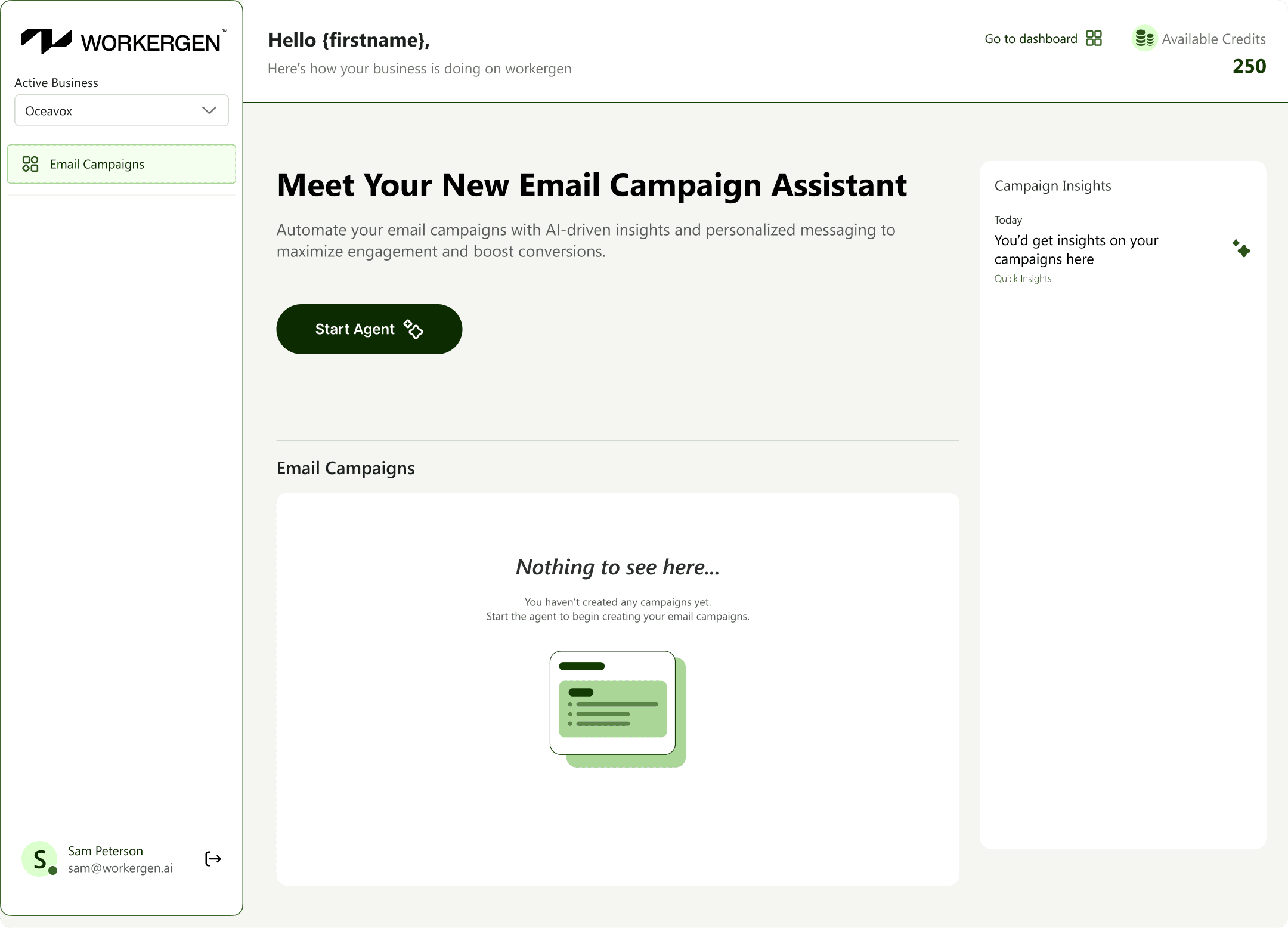Image resolution: width=1288 pixels, height=928 pixels.
Task: Click the Campaign Insights heading
Action: coord(1052,186)
